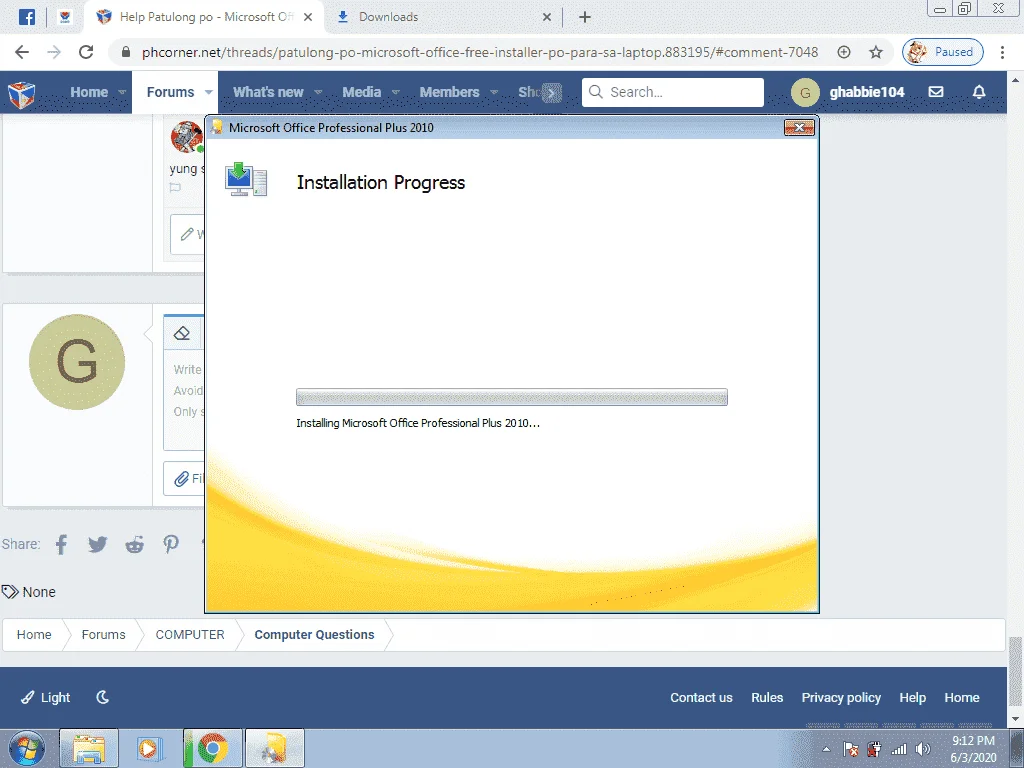The height and width of the screenshot is (768, 1024).
Task: Open What's new nav item
Action: click(268, 92)
